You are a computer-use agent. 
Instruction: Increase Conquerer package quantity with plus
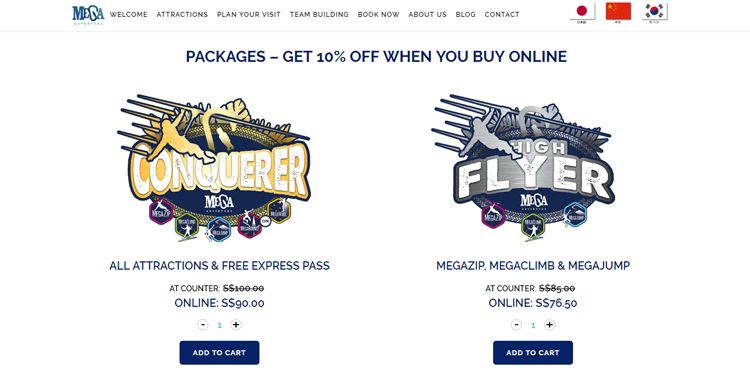tap(236, 325)
